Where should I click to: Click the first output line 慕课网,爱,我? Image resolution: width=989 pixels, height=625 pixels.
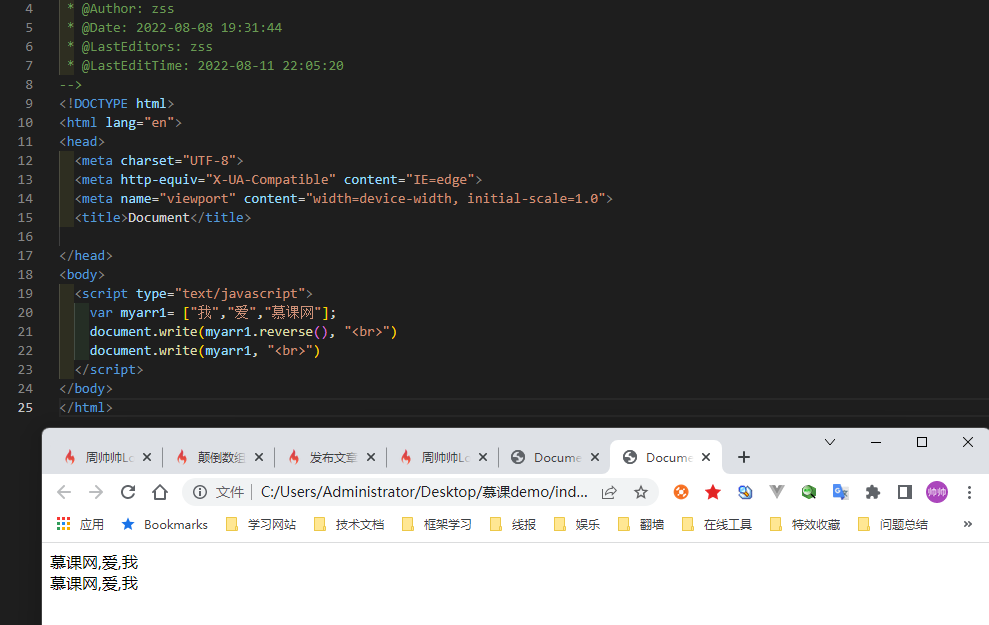click(x=94, y=562)
